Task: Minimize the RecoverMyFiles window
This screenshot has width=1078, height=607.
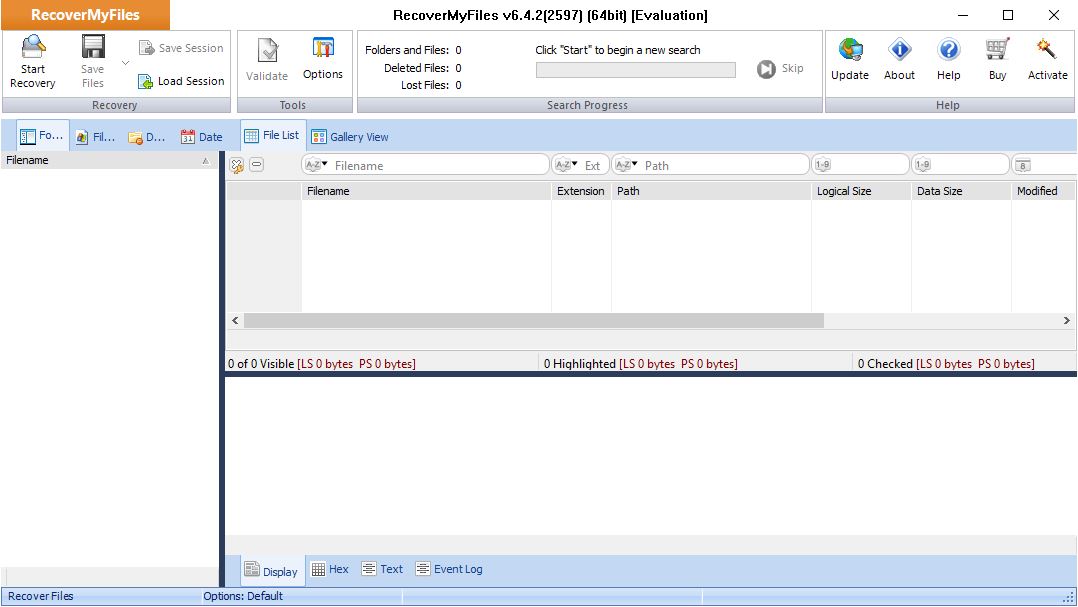Action: 962,15
